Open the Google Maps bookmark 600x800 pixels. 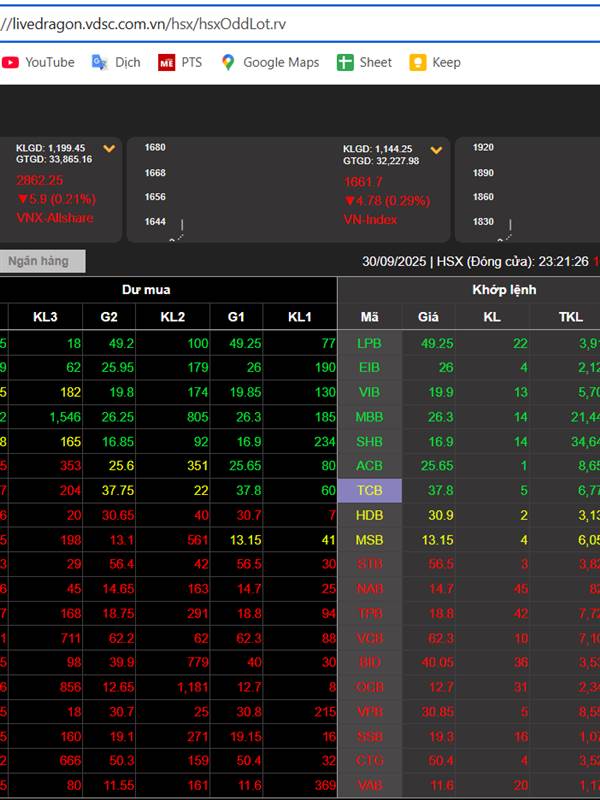[x=270, y=62]
